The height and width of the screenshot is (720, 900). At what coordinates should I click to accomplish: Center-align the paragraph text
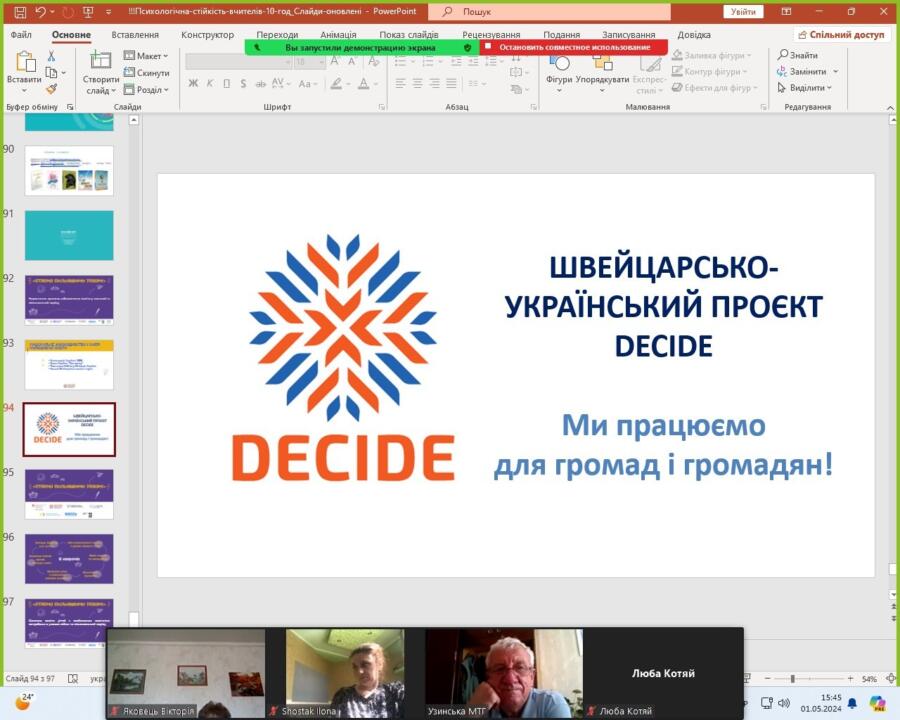pyautogui.click(x=417, y=84)
